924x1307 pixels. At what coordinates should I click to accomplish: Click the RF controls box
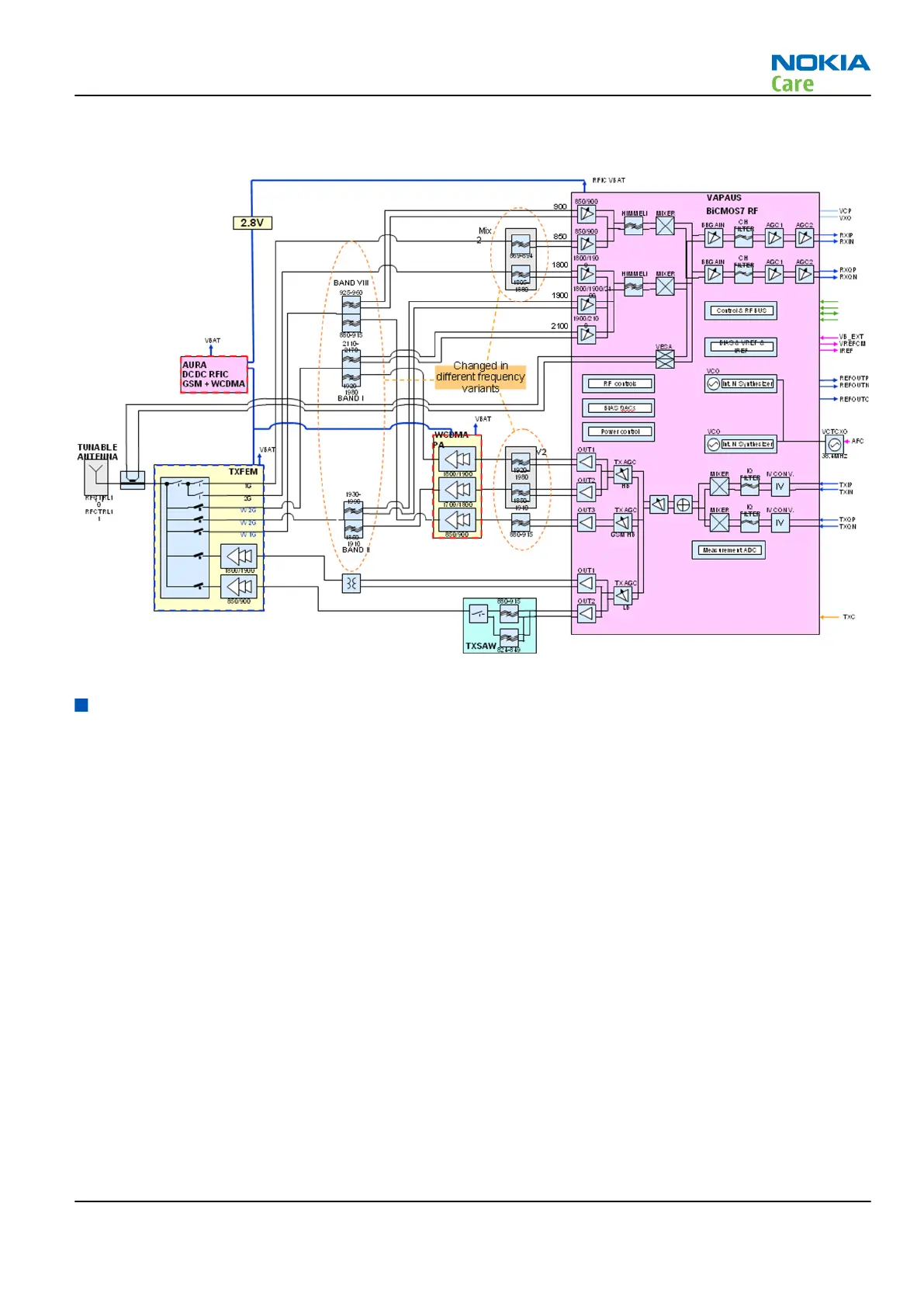tap(618, 383)
